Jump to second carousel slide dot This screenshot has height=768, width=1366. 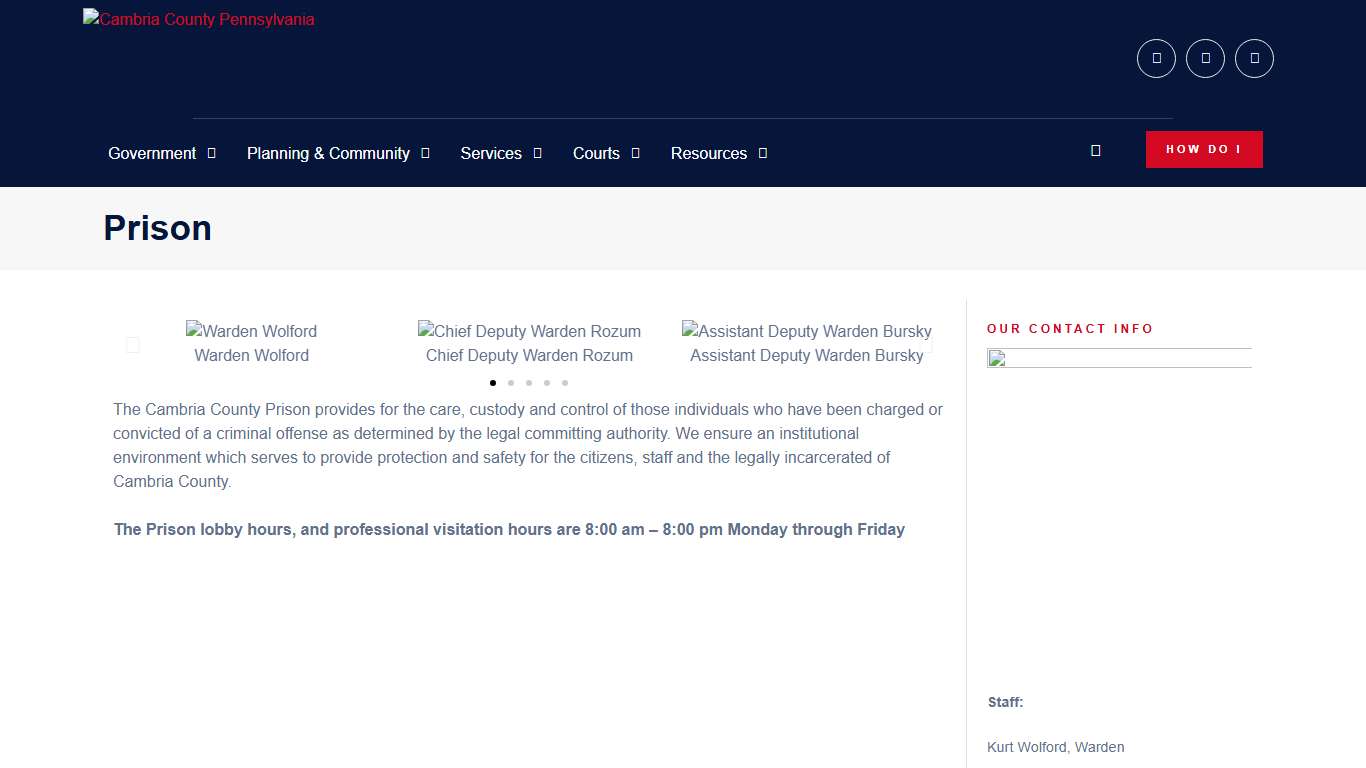coord(511,383)
